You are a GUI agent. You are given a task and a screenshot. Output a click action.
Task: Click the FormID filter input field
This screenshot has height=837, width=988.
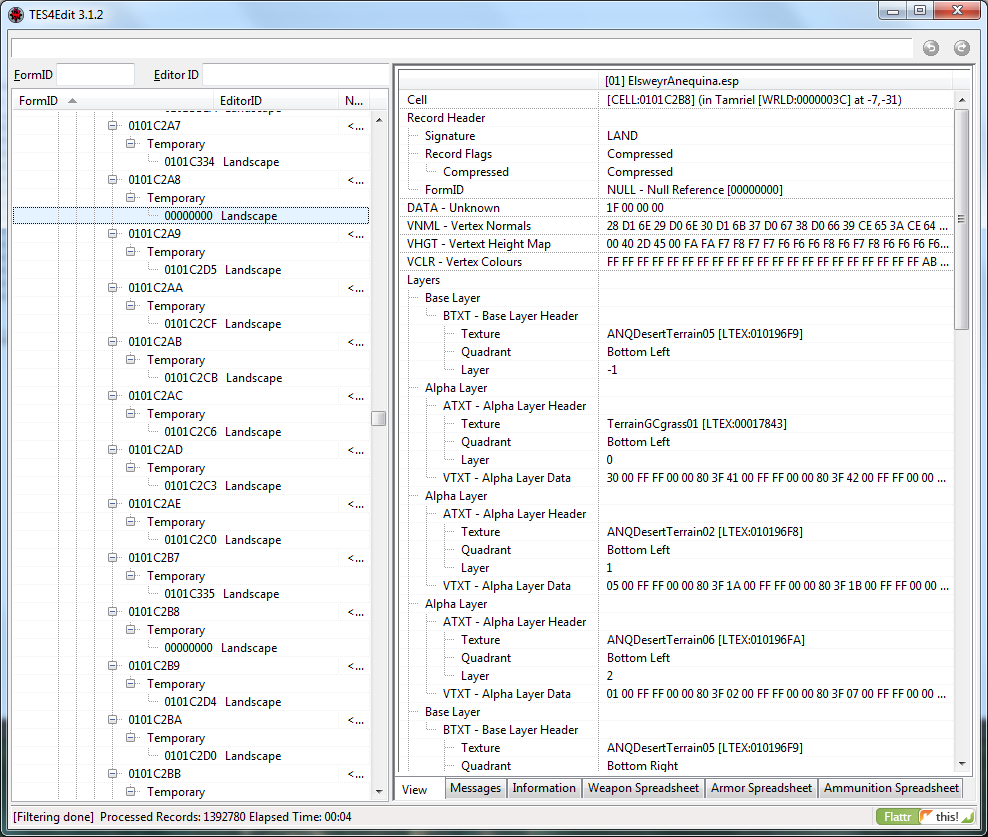click(95, 73)
